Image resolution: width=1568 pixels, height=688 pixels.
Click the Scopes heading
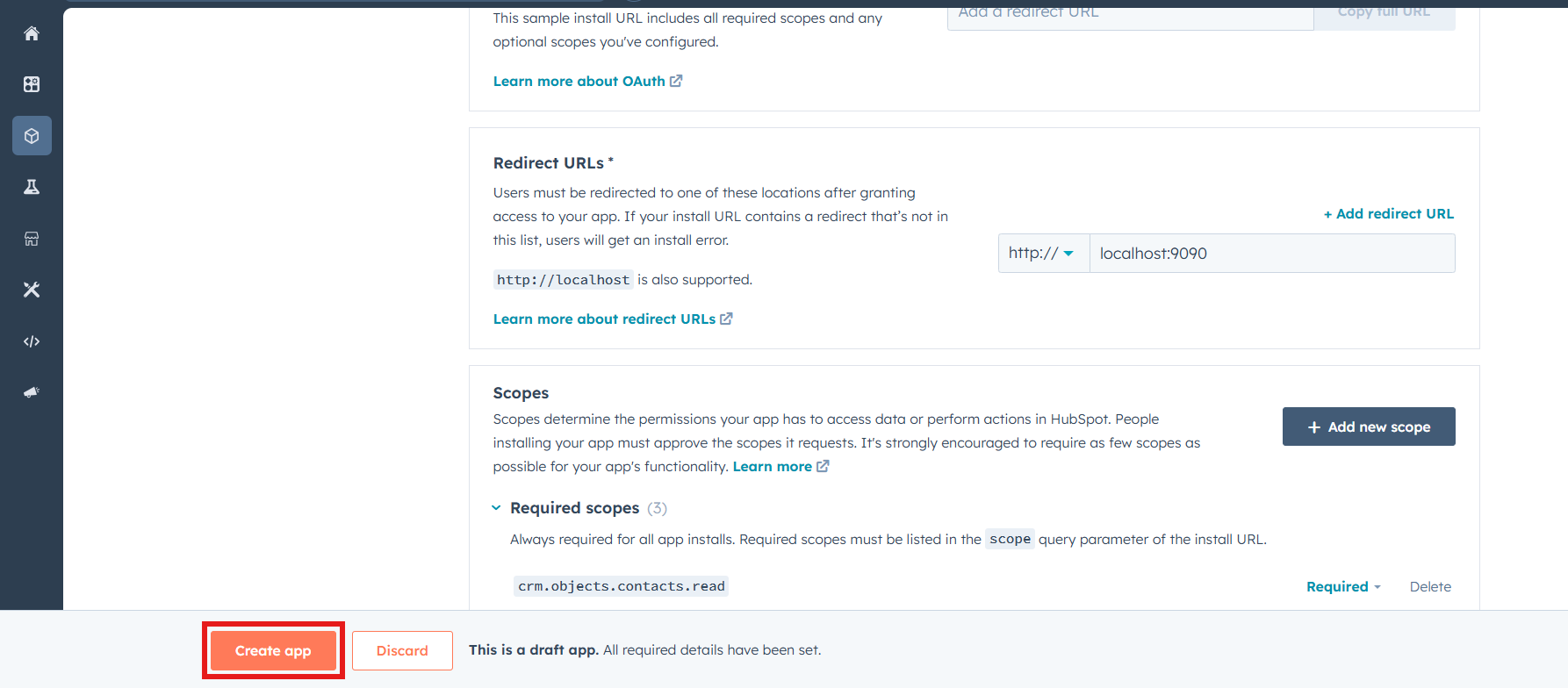pos(521,393)
